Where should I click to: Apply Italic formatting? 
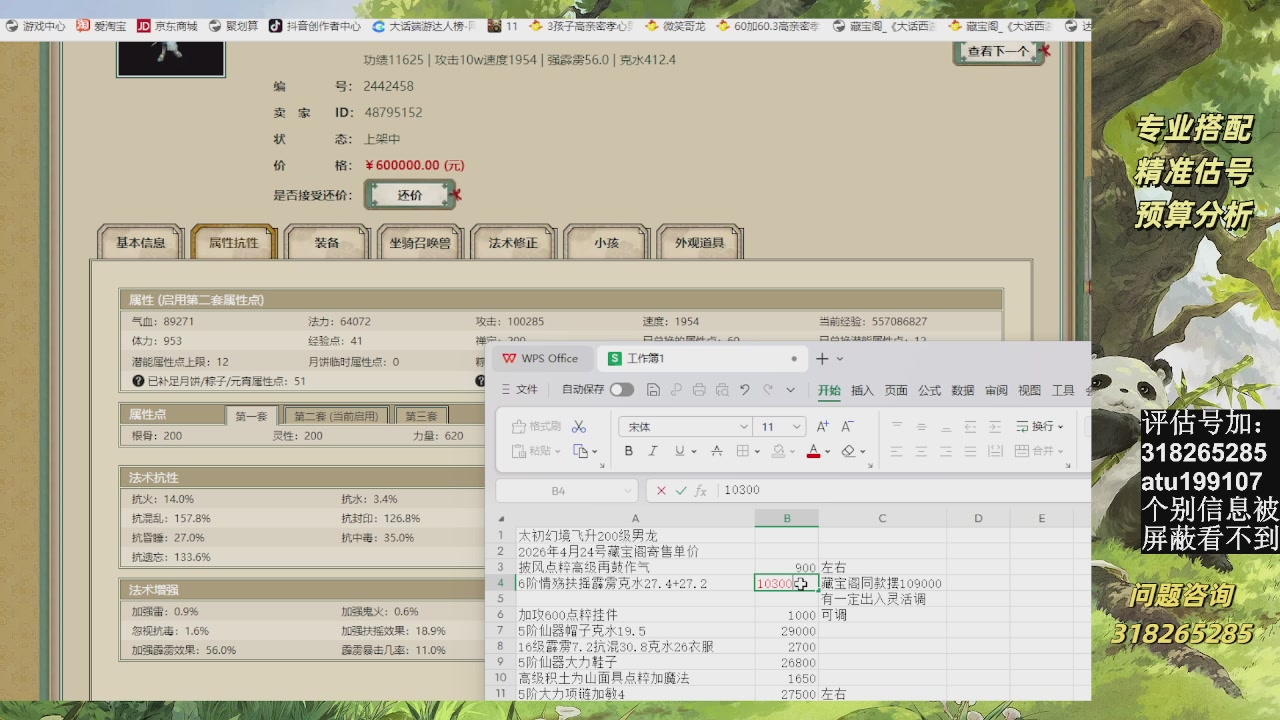(652, 450)
